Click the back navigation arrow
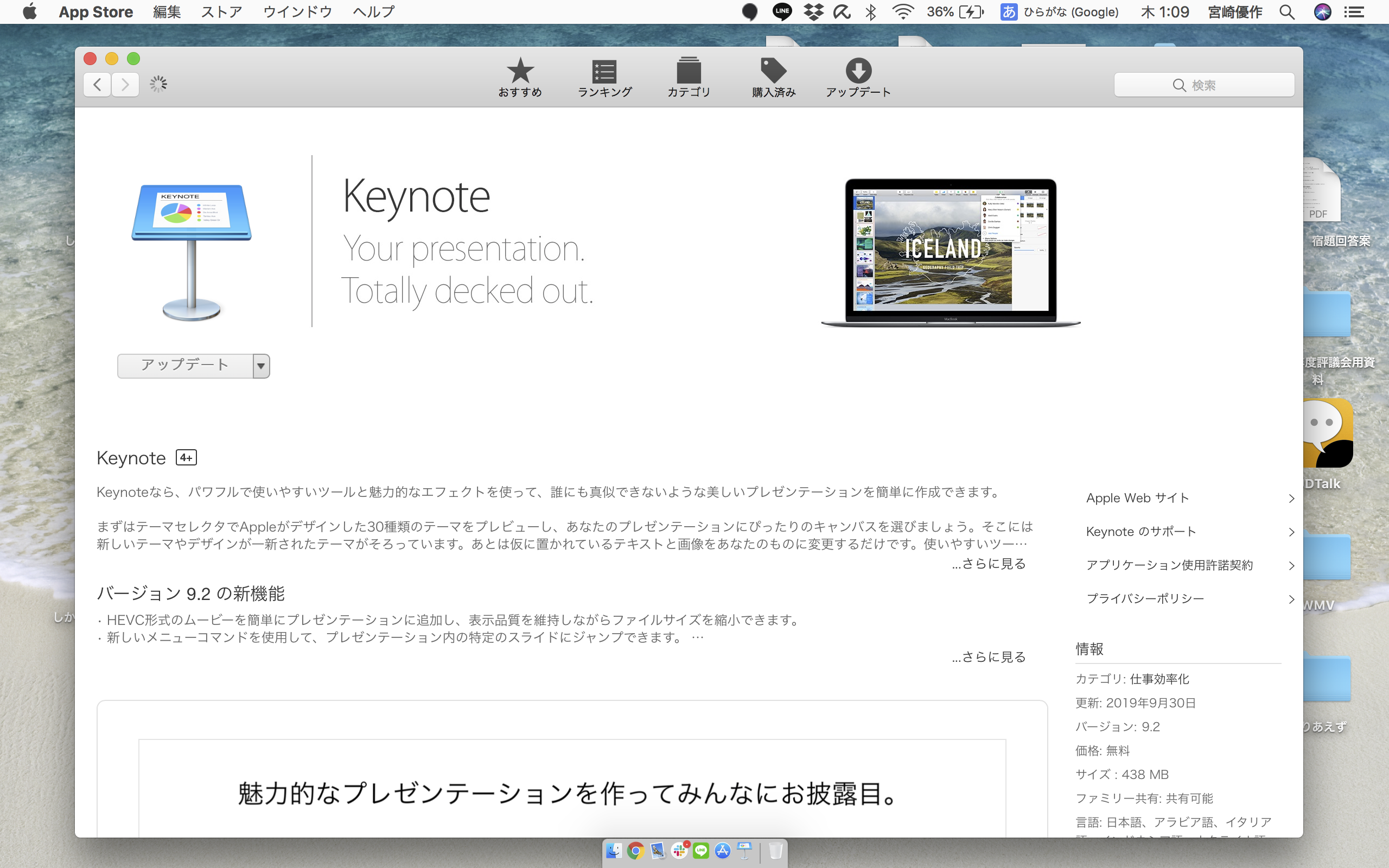The image size is (1389, 868). coord(98,85)
